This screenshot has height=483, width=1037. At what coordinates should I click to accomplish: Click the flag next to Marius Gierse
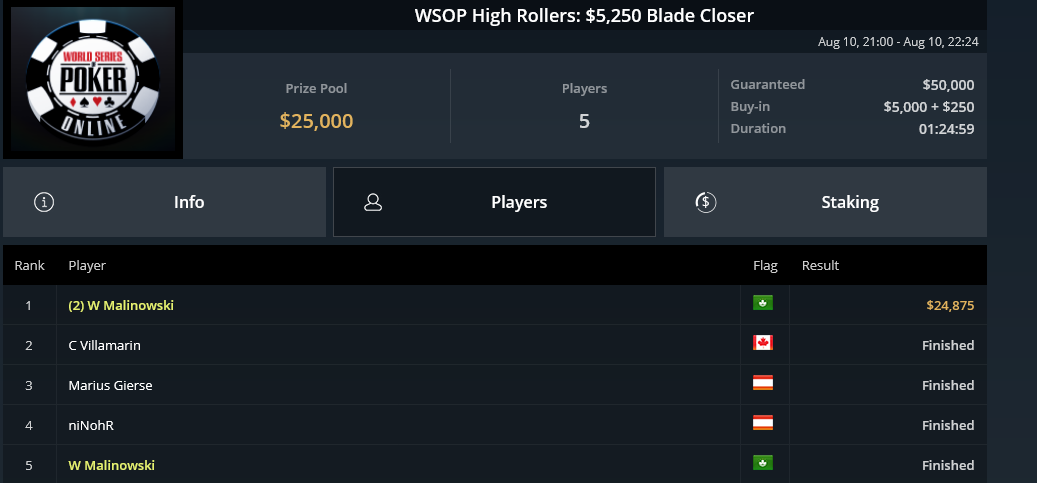tap(763, 382)
